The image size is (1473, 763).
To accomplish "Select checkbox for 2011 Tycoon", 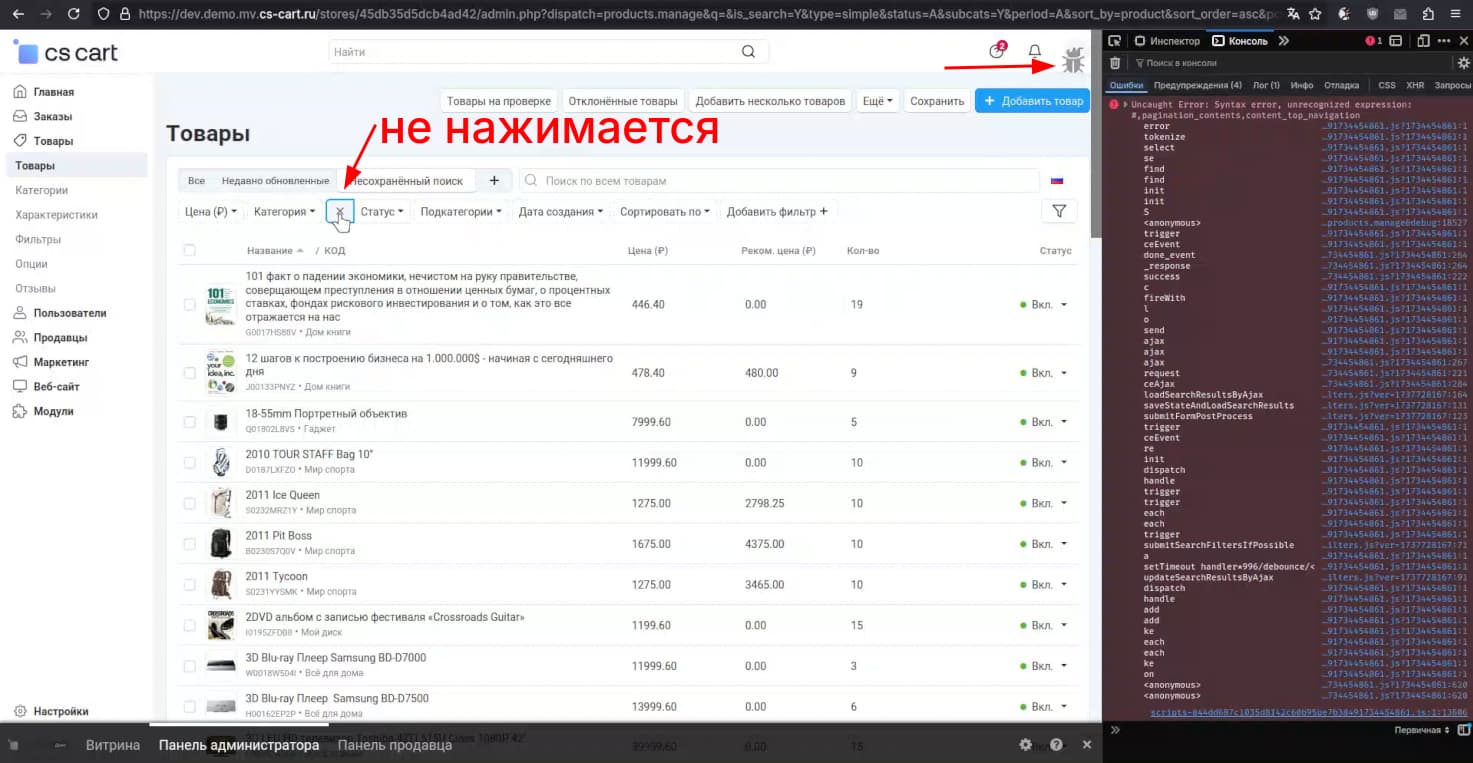I will pos(190,585).
